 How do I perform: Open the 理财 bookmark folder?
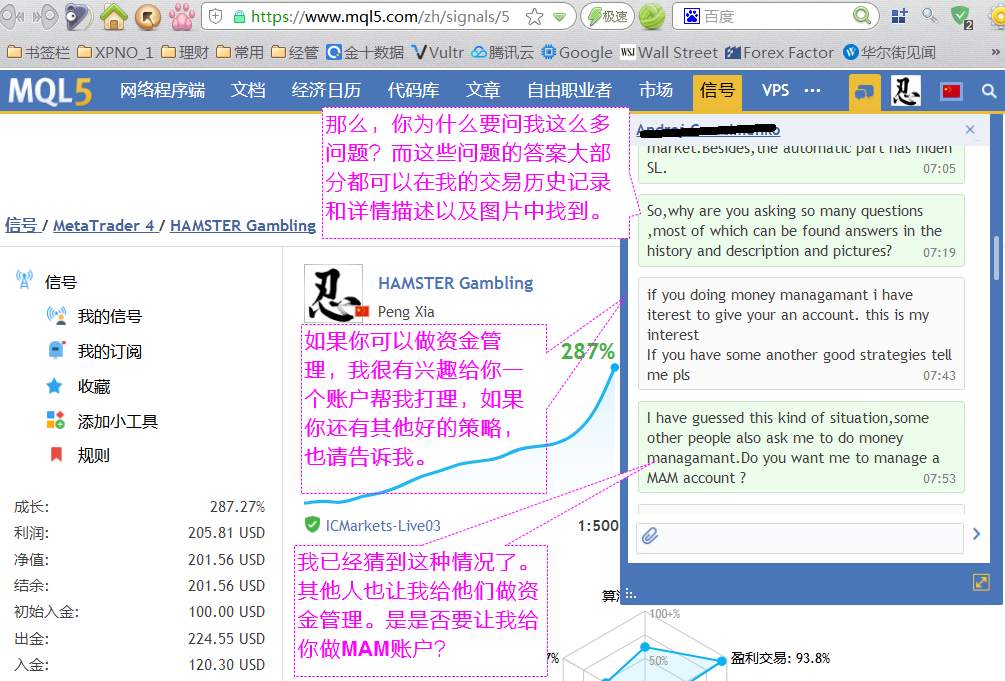185,53
